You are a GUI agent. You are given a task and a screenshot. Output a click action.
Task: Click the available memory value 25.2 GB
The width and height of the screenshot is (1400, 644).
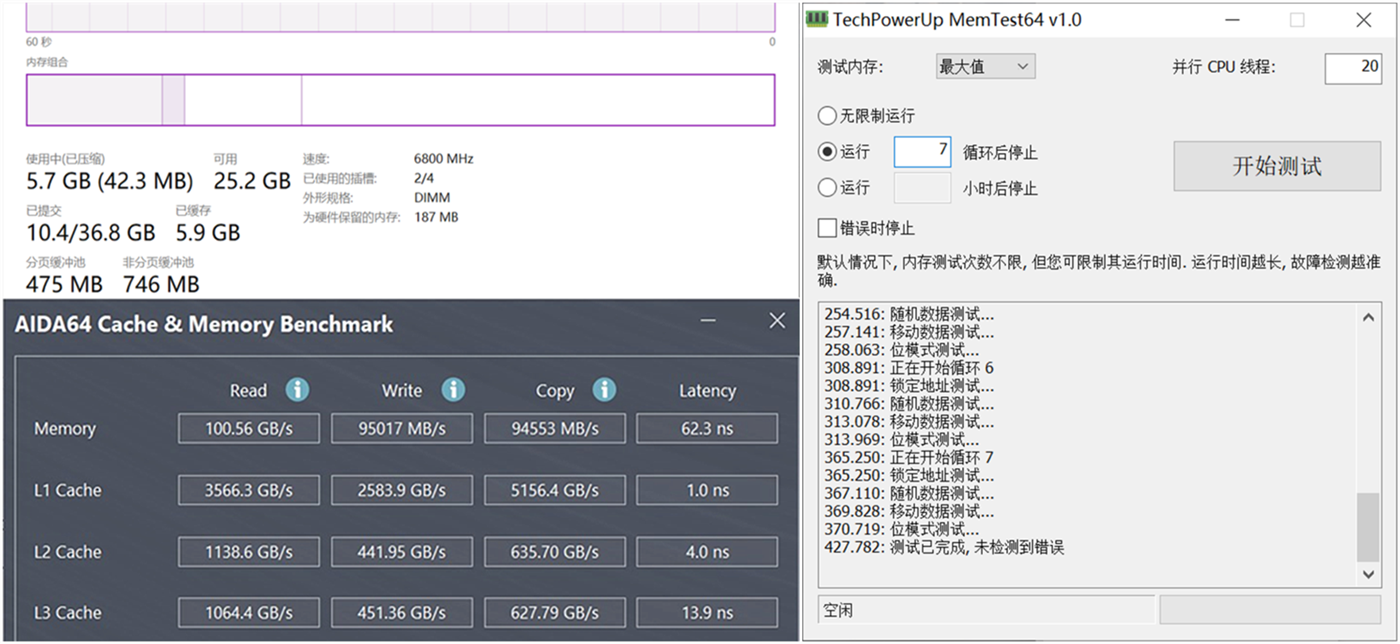(252, 181)
